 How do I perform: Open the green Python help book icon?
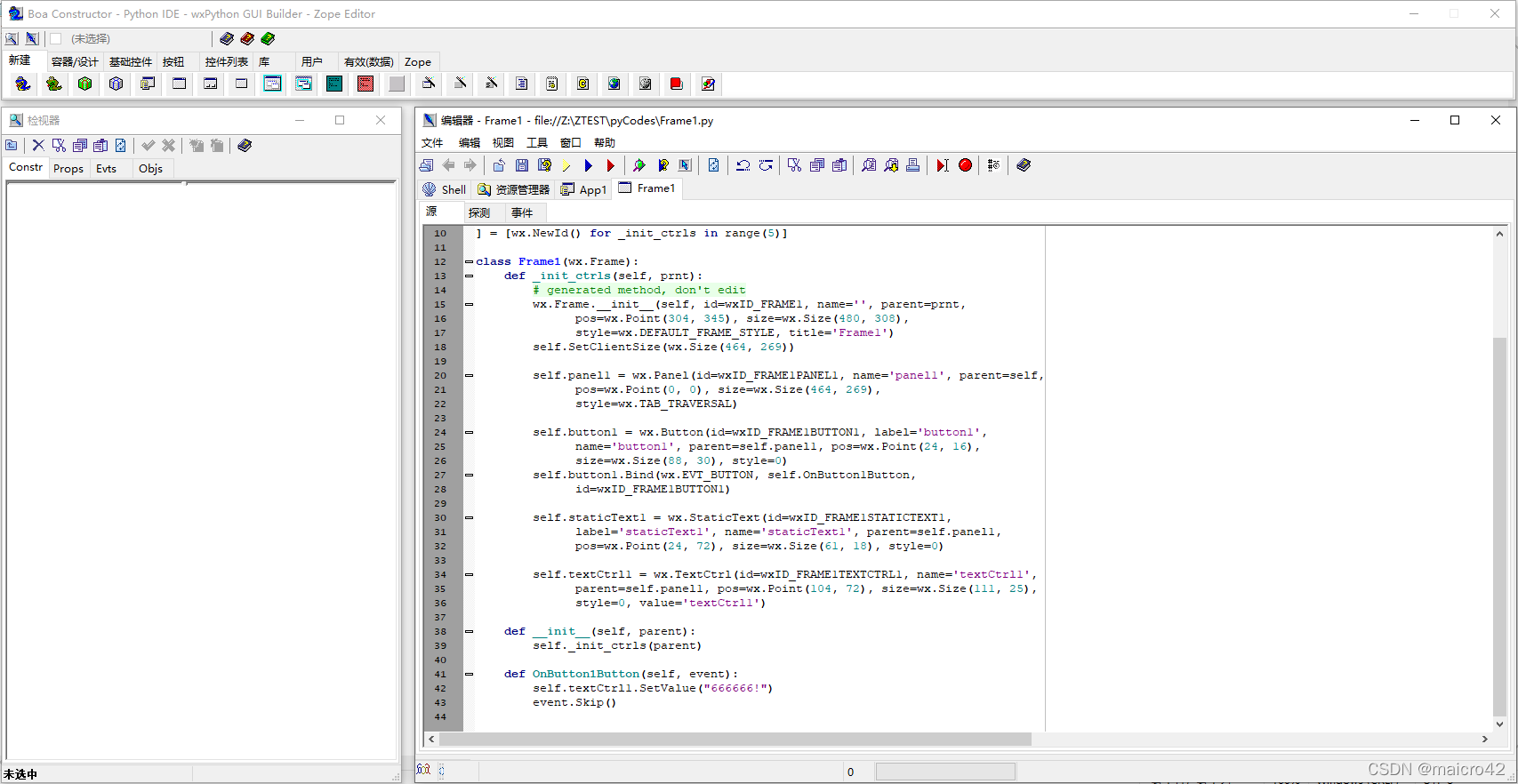point(268,38)
